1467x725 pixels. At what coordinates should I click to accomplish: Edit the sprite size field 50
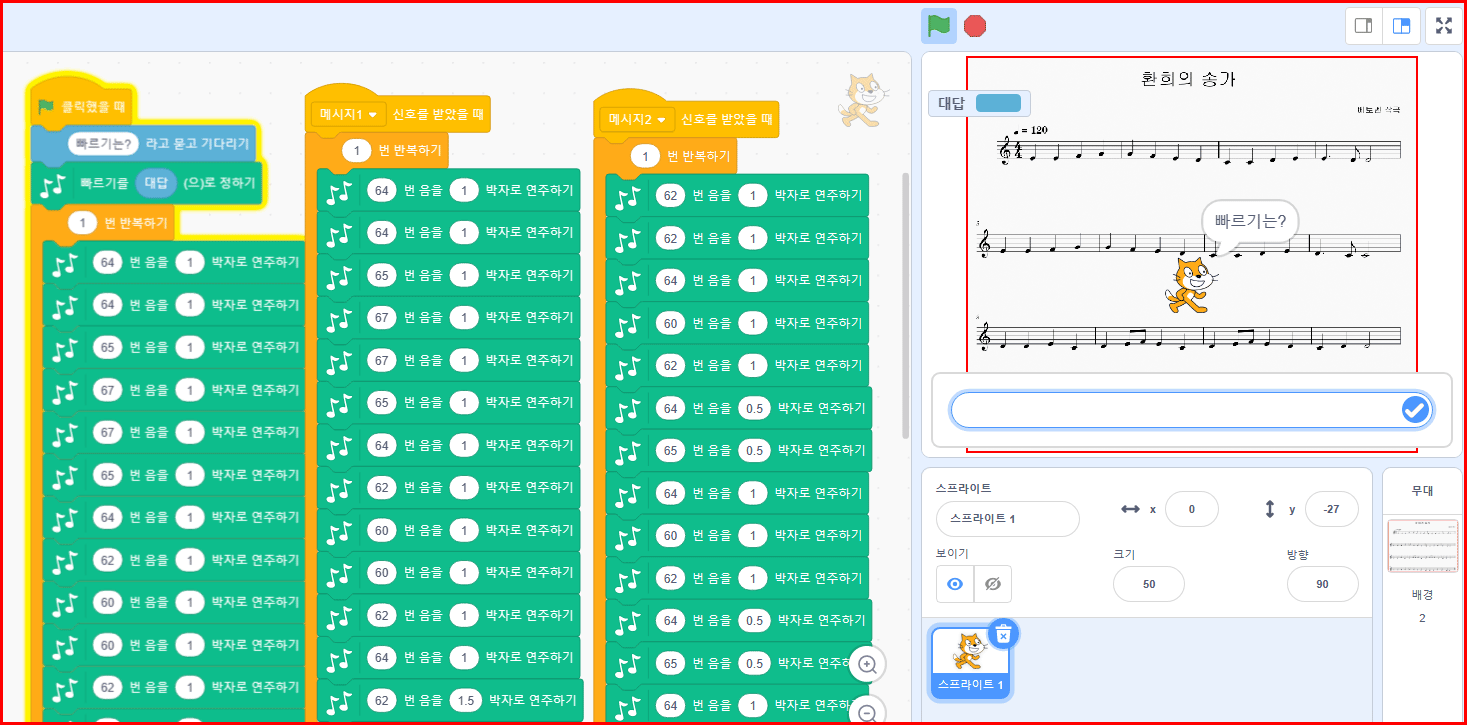click(1148, 584)
